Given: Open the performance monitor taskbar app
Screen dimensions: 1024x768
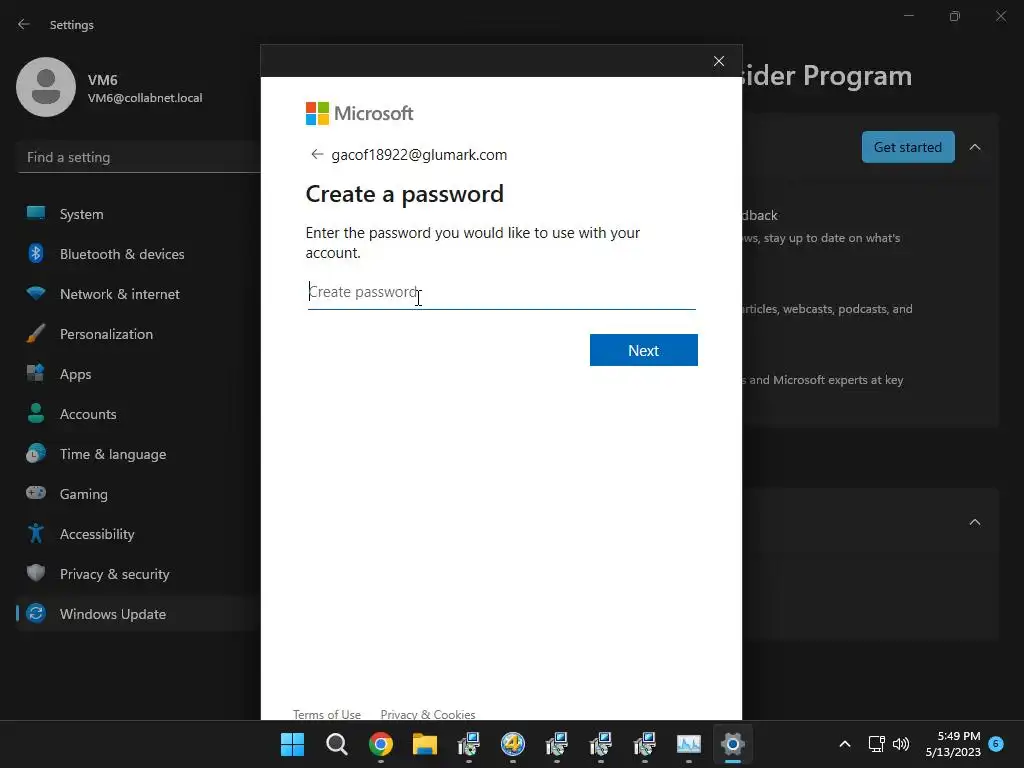Looking at the screenshot, I should coord(688,744).
